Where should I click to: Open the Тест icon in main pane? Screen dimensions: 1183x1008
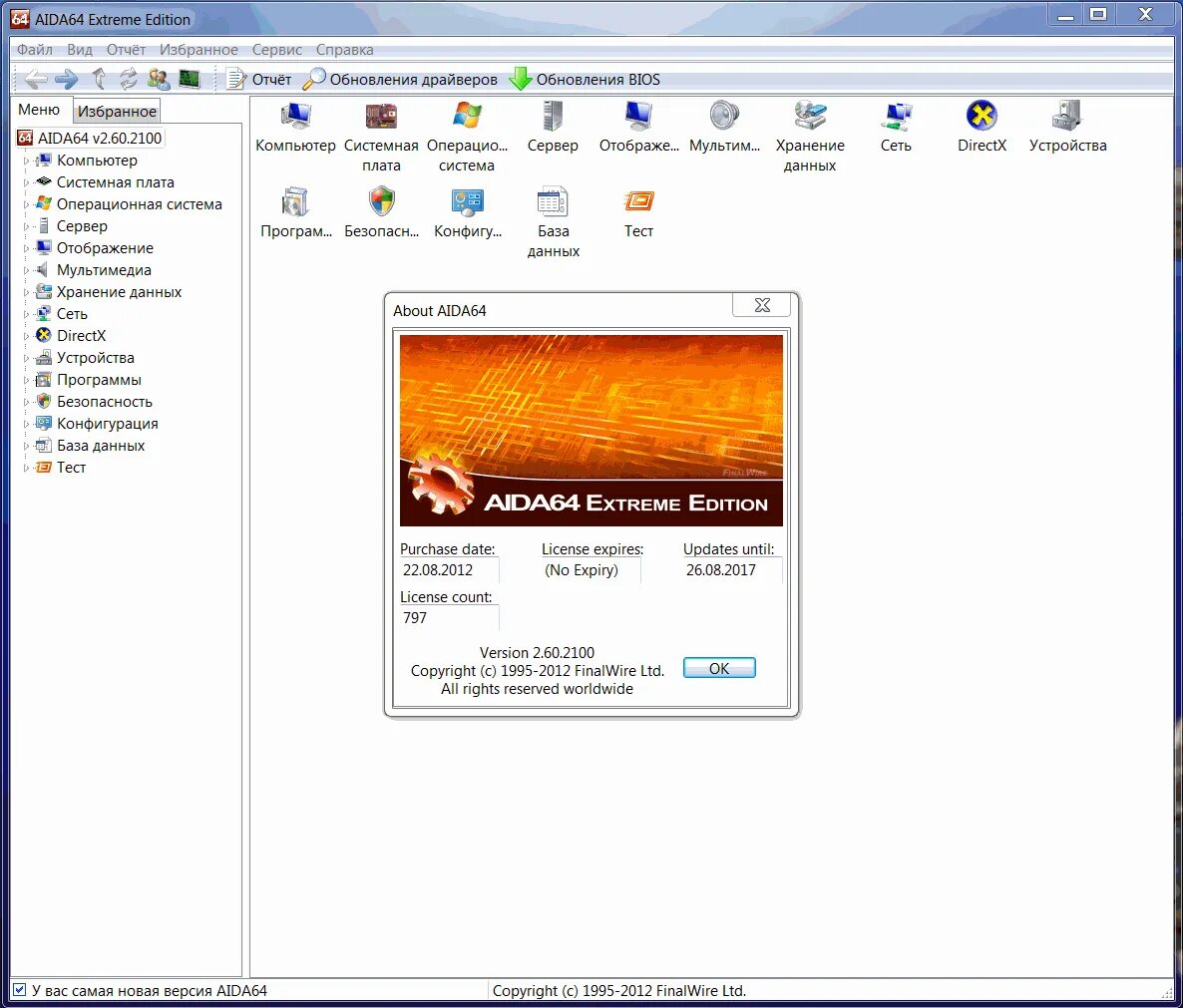(638, 201)
